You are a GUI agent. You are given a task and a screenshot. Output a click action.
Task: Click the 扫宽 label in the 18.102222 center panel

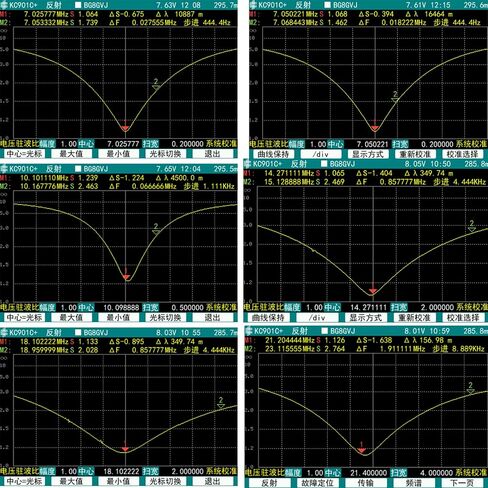[150, 471]
